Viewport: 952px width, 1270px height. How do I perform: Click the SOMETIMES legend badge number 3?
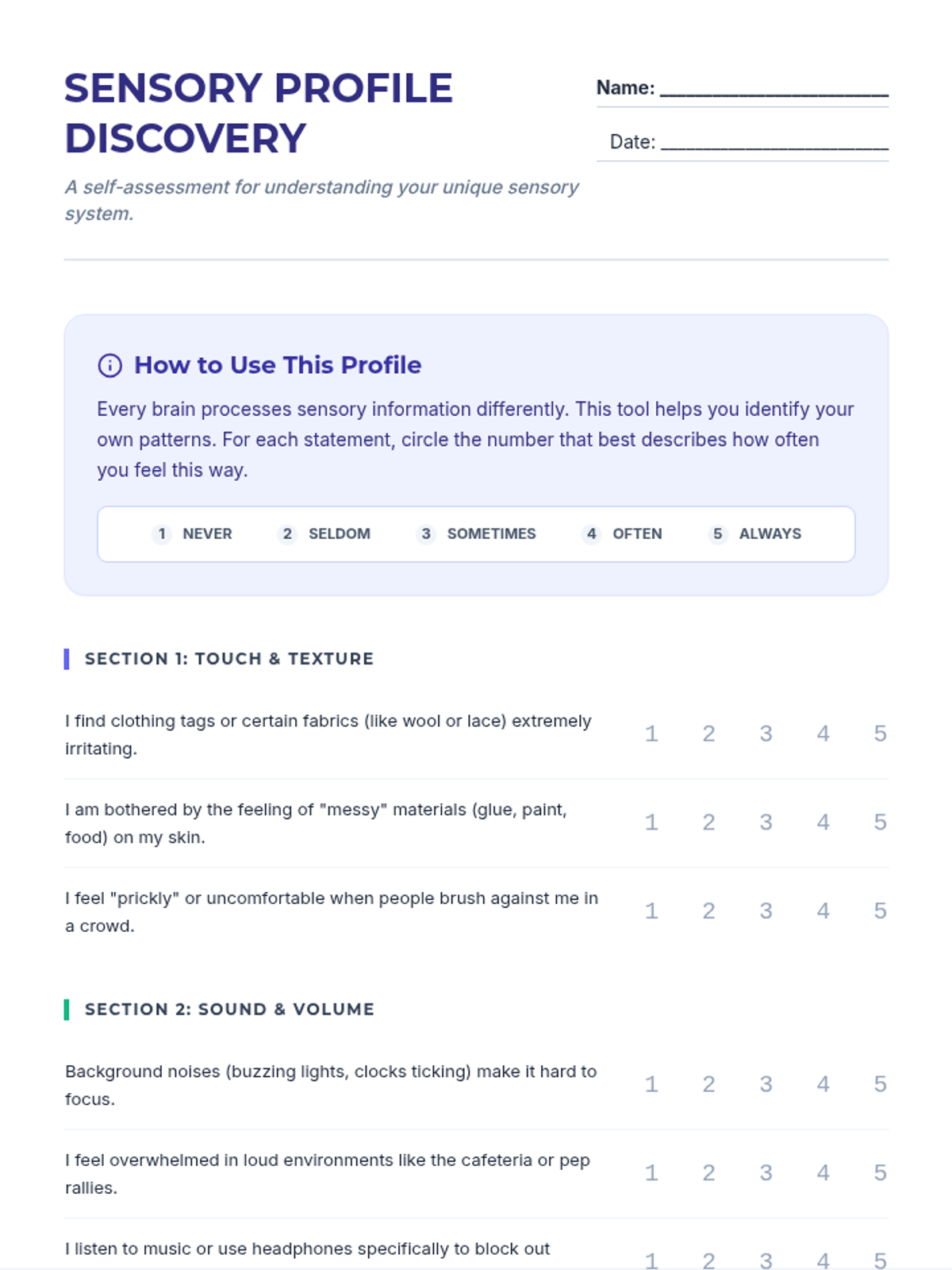tap(426, 534)
